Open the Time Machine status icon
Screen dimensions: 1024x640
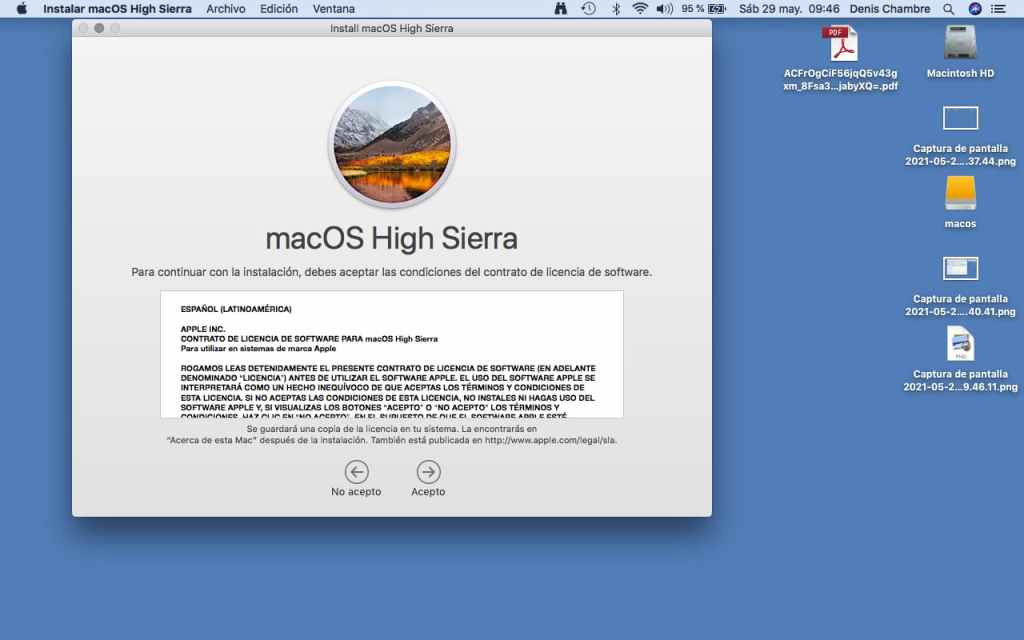[x=589, y=9]
